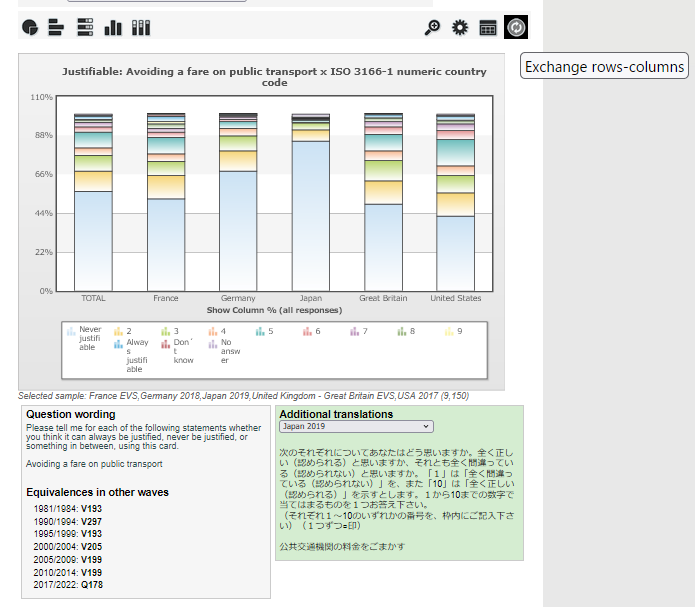This screenshot has height=607, width=695.
Task: Open chart settings gear icon
Action: pos(460,27)
